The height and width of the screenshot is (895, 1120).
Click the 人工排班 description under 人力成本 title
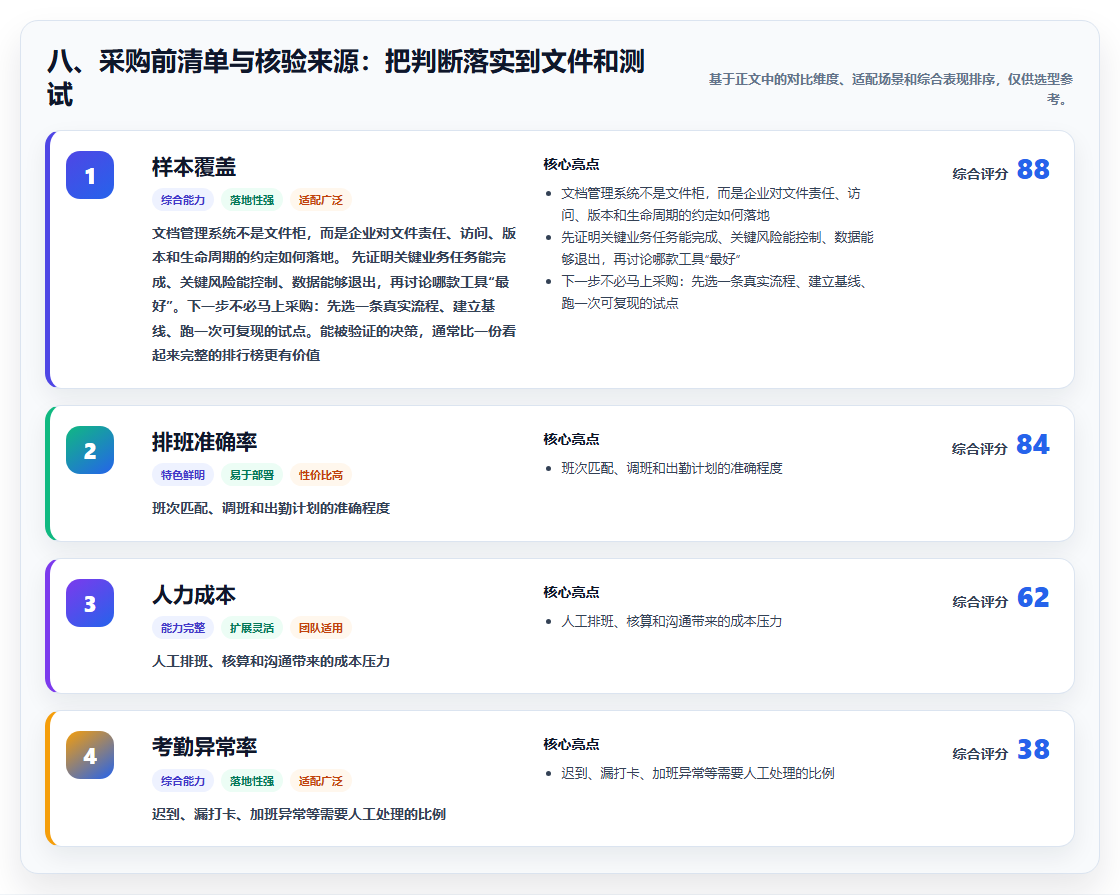pyautogui.click(x=271, y=661)
